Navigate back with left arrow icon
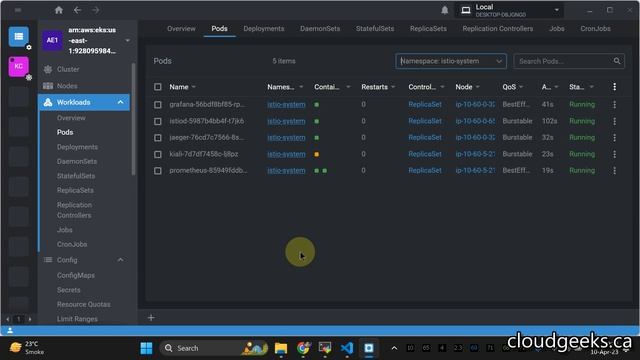 [78, 10]
